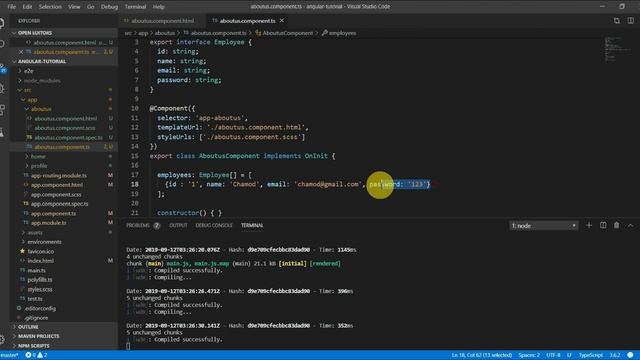Open favicon.ico in explorer
Viewport: 640px width, 360px height.
tap(40, 251)
